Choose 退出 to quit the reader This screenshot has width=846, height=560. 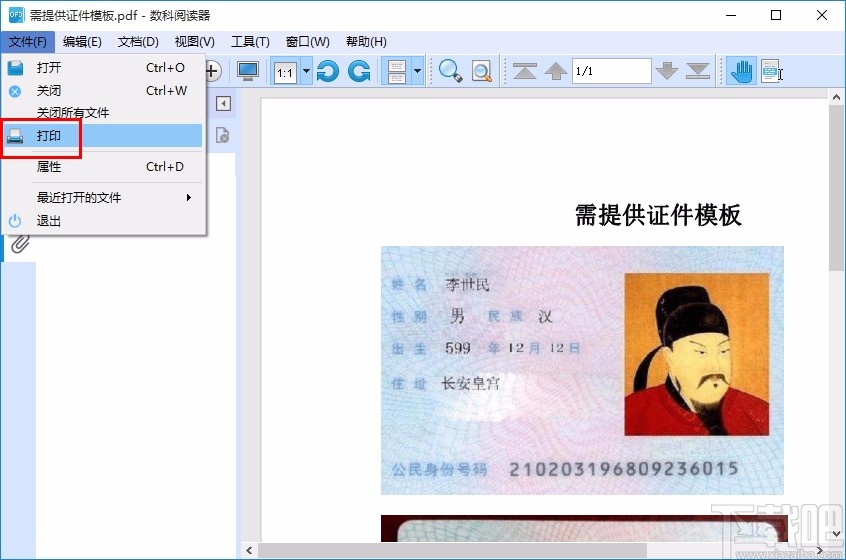click(103, 221)
